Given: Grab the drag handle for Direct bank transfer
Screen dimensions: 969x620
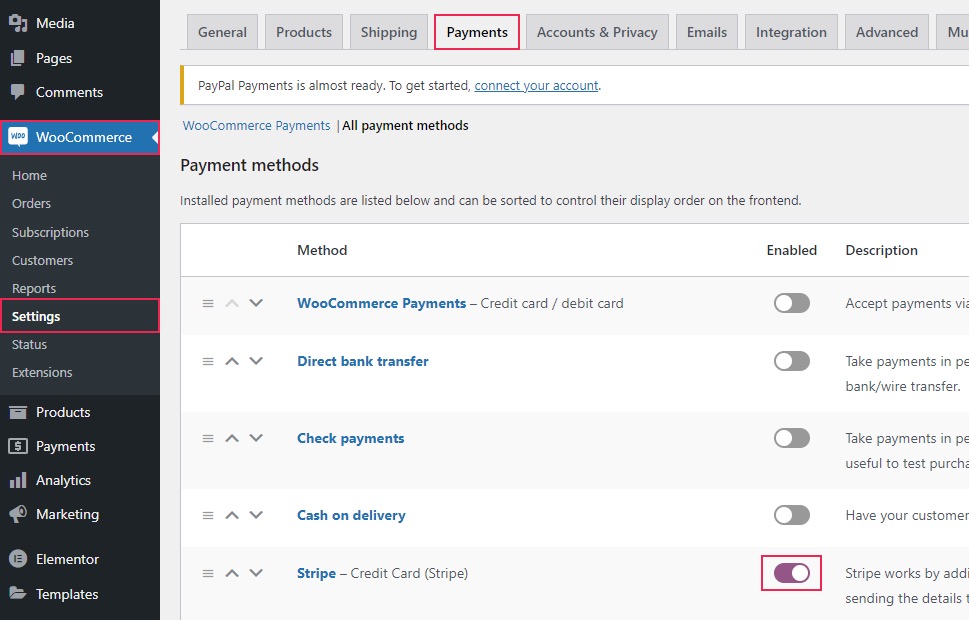Looking at the screenshot, I should [208, 362].
